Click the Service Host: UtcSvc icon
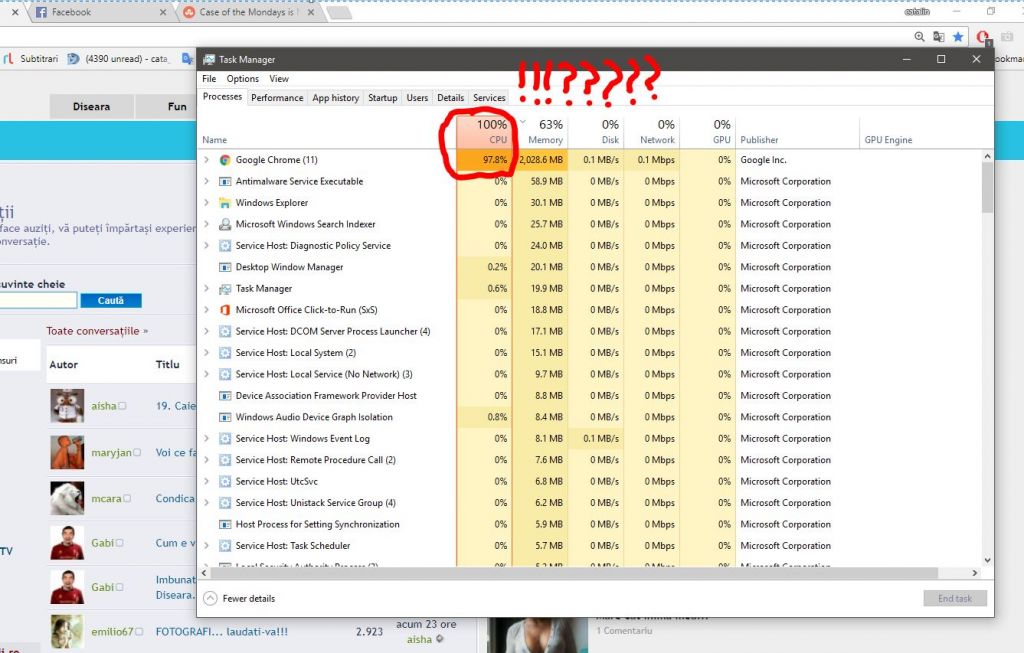The height and width of the screenshot is (653, 1024). 225,482
